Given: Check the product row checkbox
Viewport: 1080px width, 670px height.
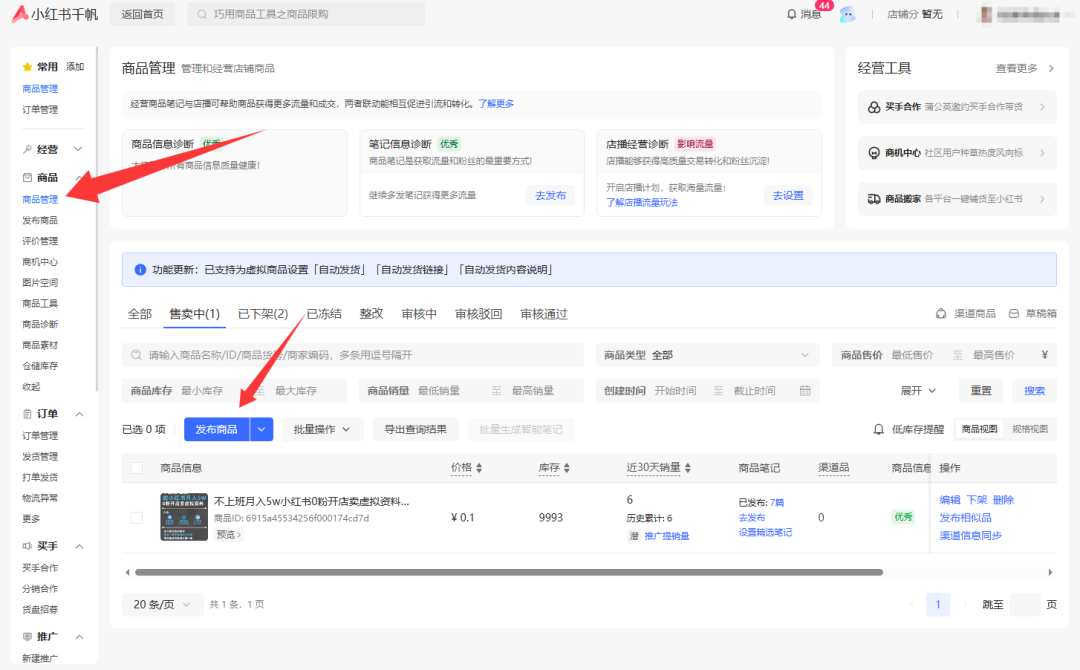Looking at the screenshot, I should (137, 517).
